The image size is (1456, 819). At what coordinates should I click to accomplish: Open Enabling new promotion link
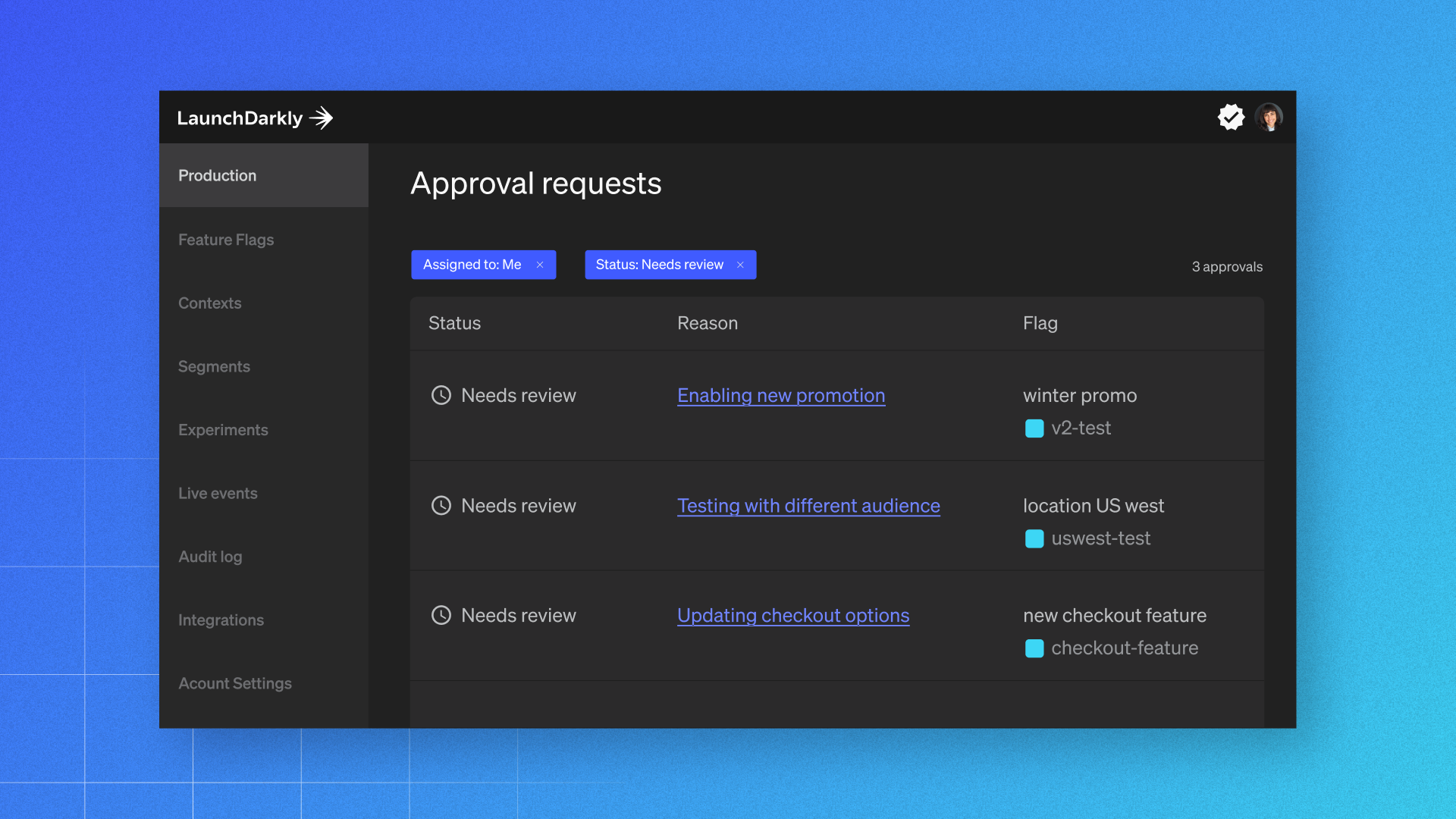click(x=781, y=395)
